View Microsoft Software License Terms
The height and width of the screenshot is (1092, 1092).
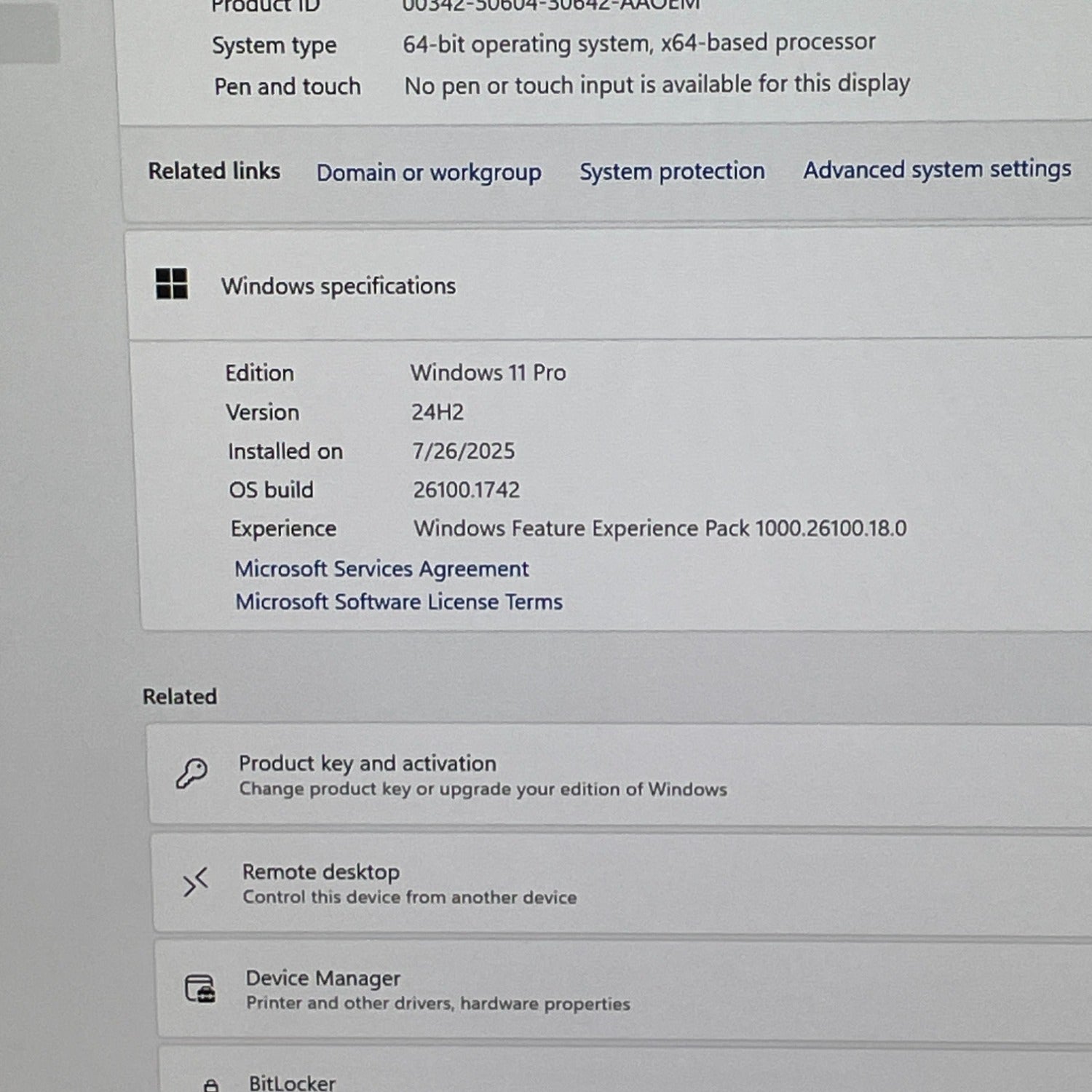(399, 602)
